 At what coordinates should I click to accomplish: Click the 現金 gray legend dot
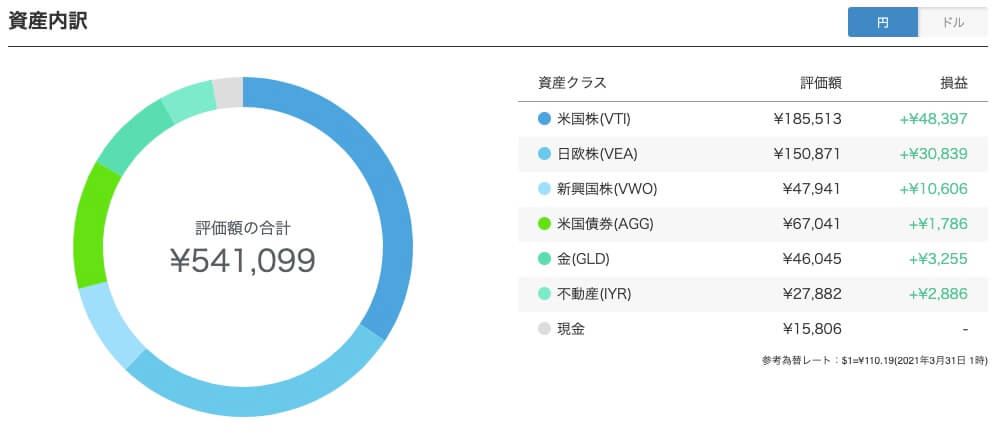click(x=544, y=329)
